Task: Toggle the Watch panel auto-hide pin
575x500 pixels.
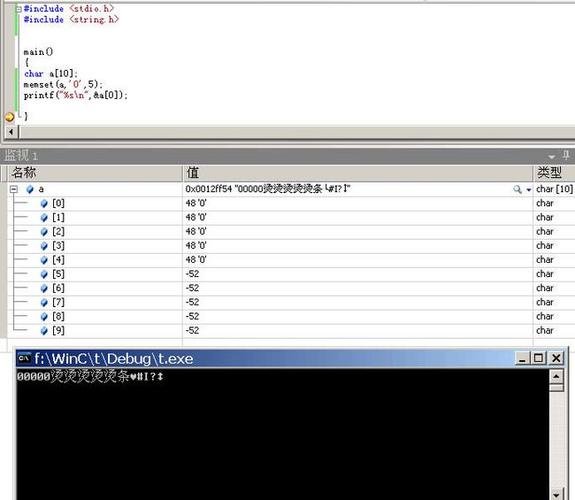Action: click(x=566, y=155)
